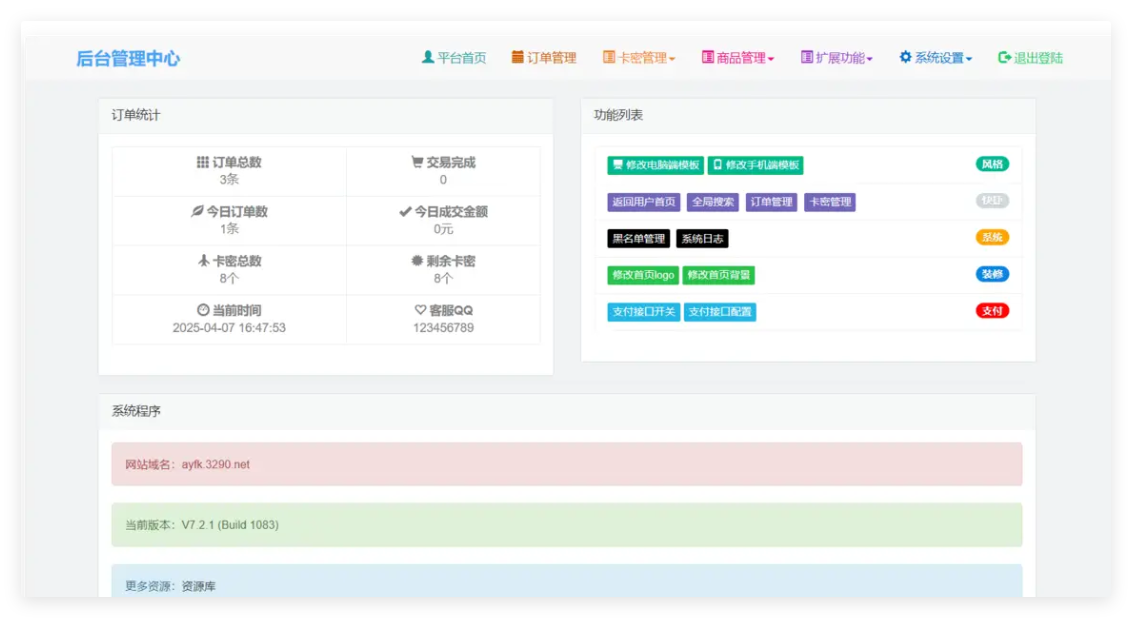This screenshot has width=1132, height=618.
Task: Expand the 卡密管理 dropdown caret in navbar
Action: tap(672, 59)
